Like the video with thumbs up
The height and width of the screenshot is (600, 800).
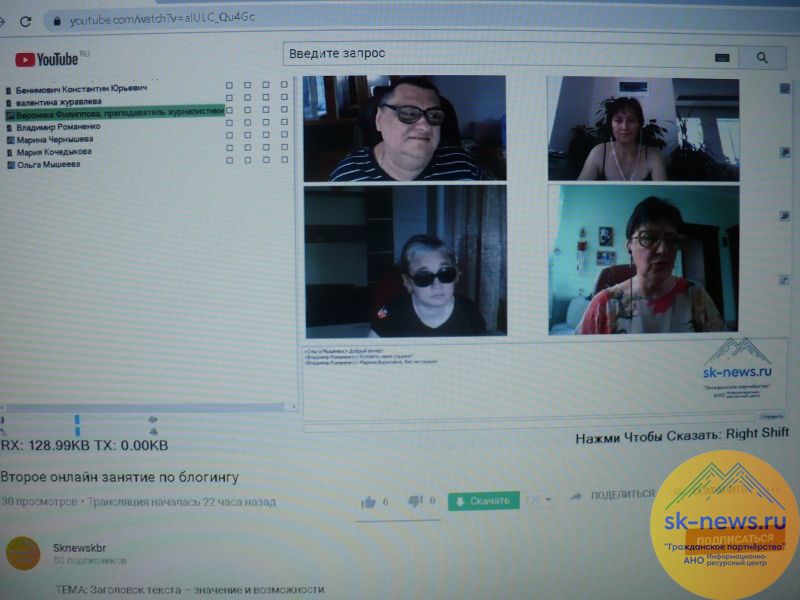368,502
